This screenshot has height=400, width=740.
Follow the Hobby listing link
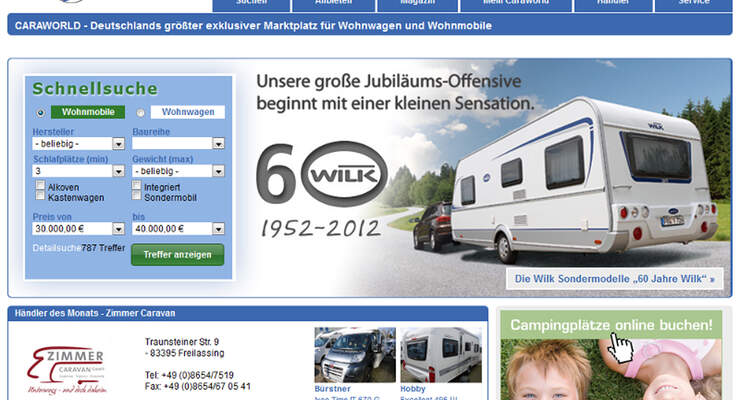click(x=413, y=389)
